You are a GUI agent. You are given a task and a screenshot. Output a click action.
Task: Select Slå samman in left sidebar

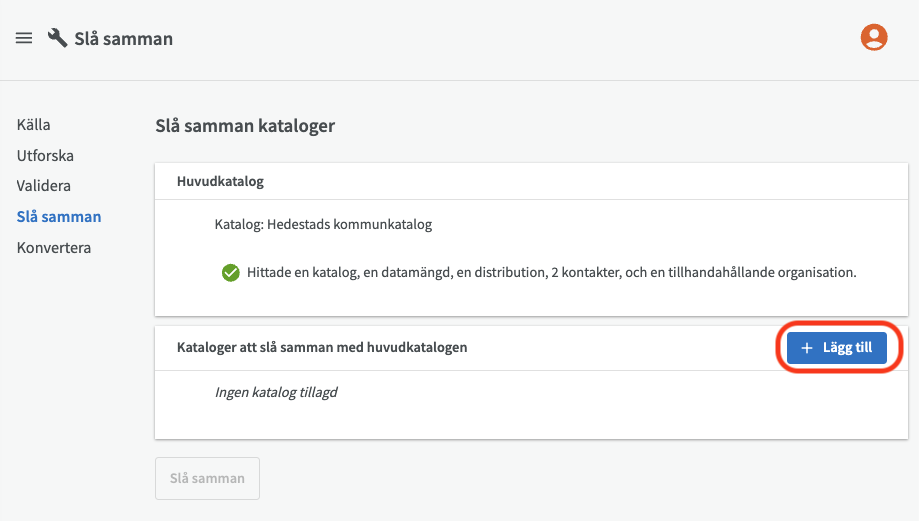(59, 216)
